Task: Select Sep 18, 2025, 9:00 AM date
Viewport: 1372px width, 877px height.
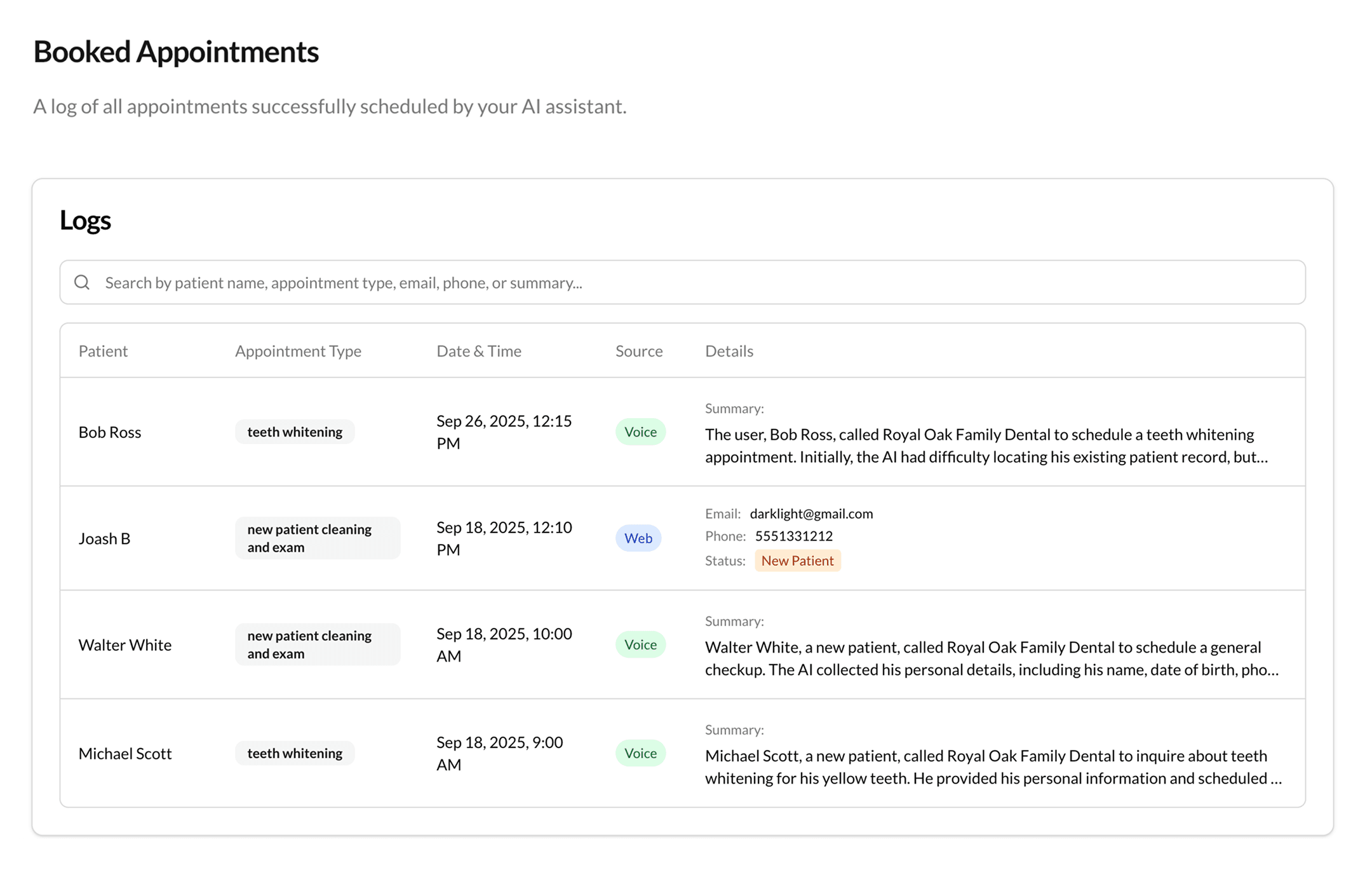Action: [500, 753]
